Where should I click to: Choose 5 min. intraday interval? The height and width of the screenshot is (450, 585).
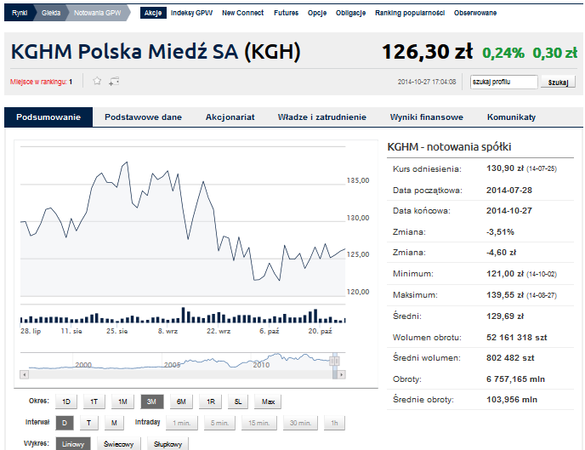[219, 423]
